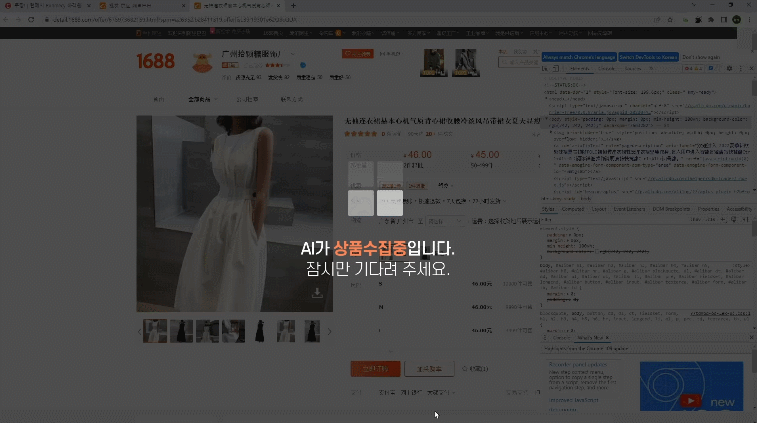This screenshot has height=423, width=757.
Task: Click the thumbnail strip right arrow
Action: coord(329,331)
